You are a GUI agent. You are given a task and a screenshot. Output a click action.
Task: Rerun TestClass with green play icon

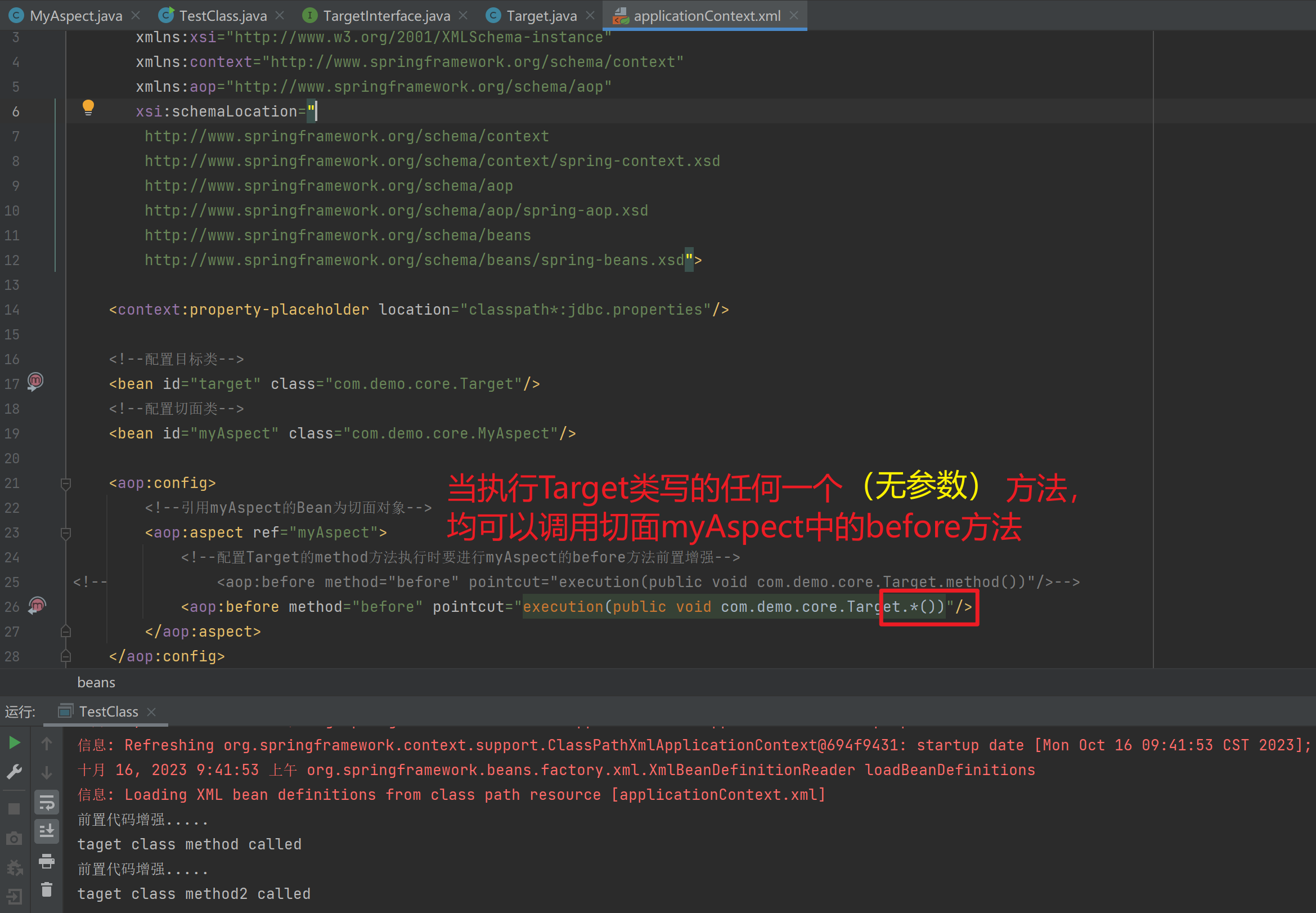coord(15,743)
